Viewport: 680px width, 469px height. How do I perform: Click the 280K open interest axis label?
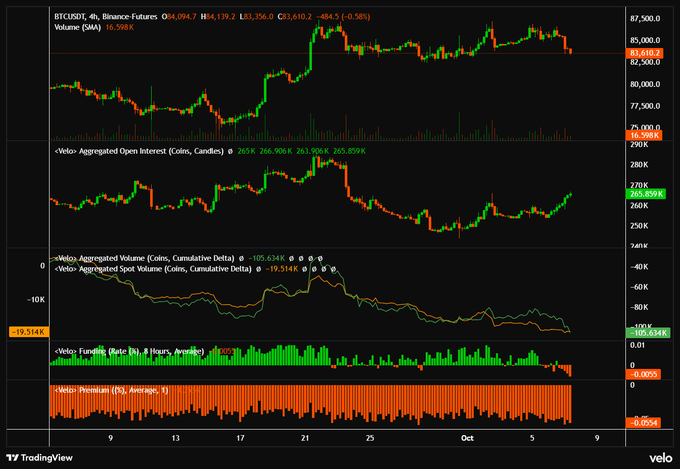(640, 165)
